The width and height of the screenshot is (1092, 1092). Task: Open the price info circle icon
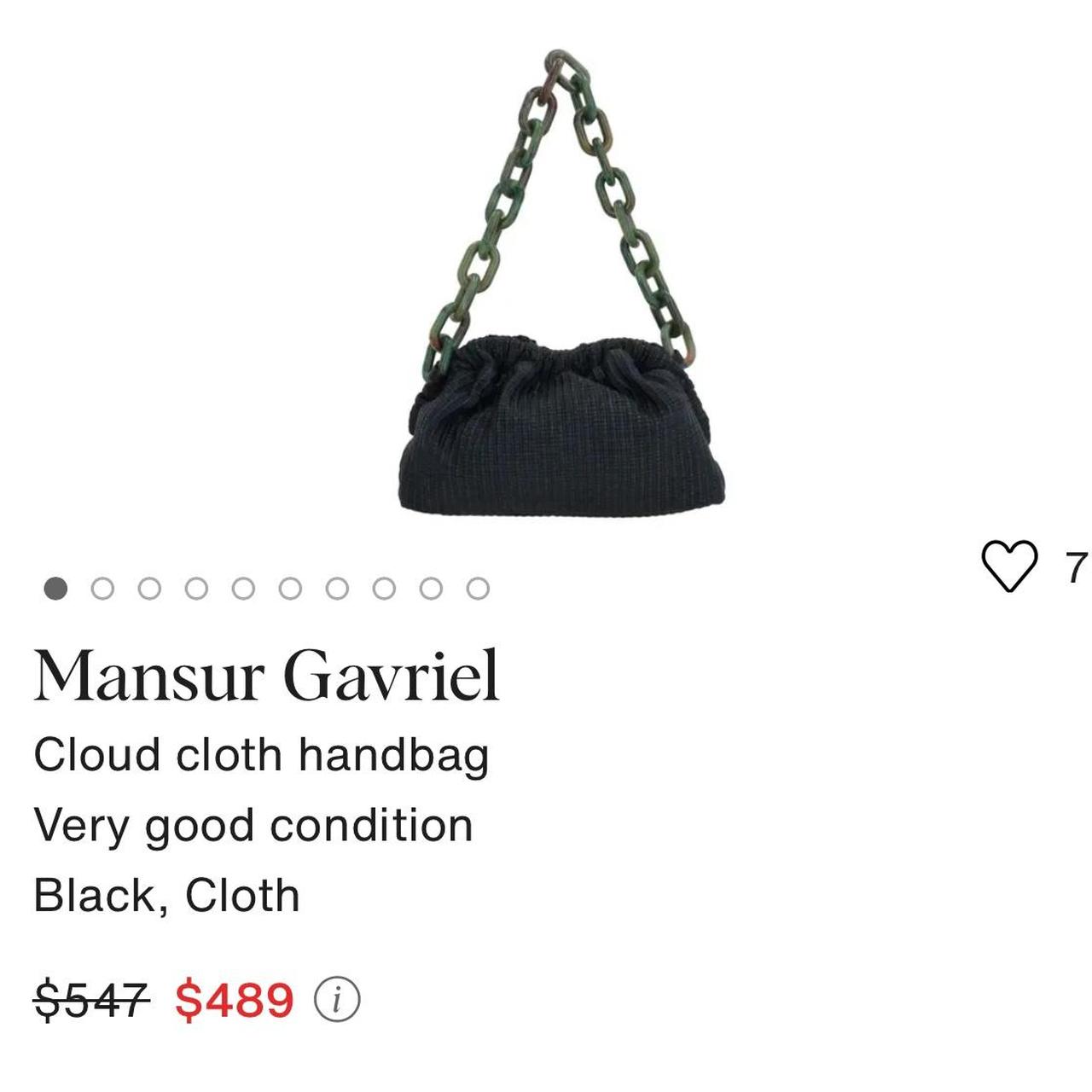point(337,999)
